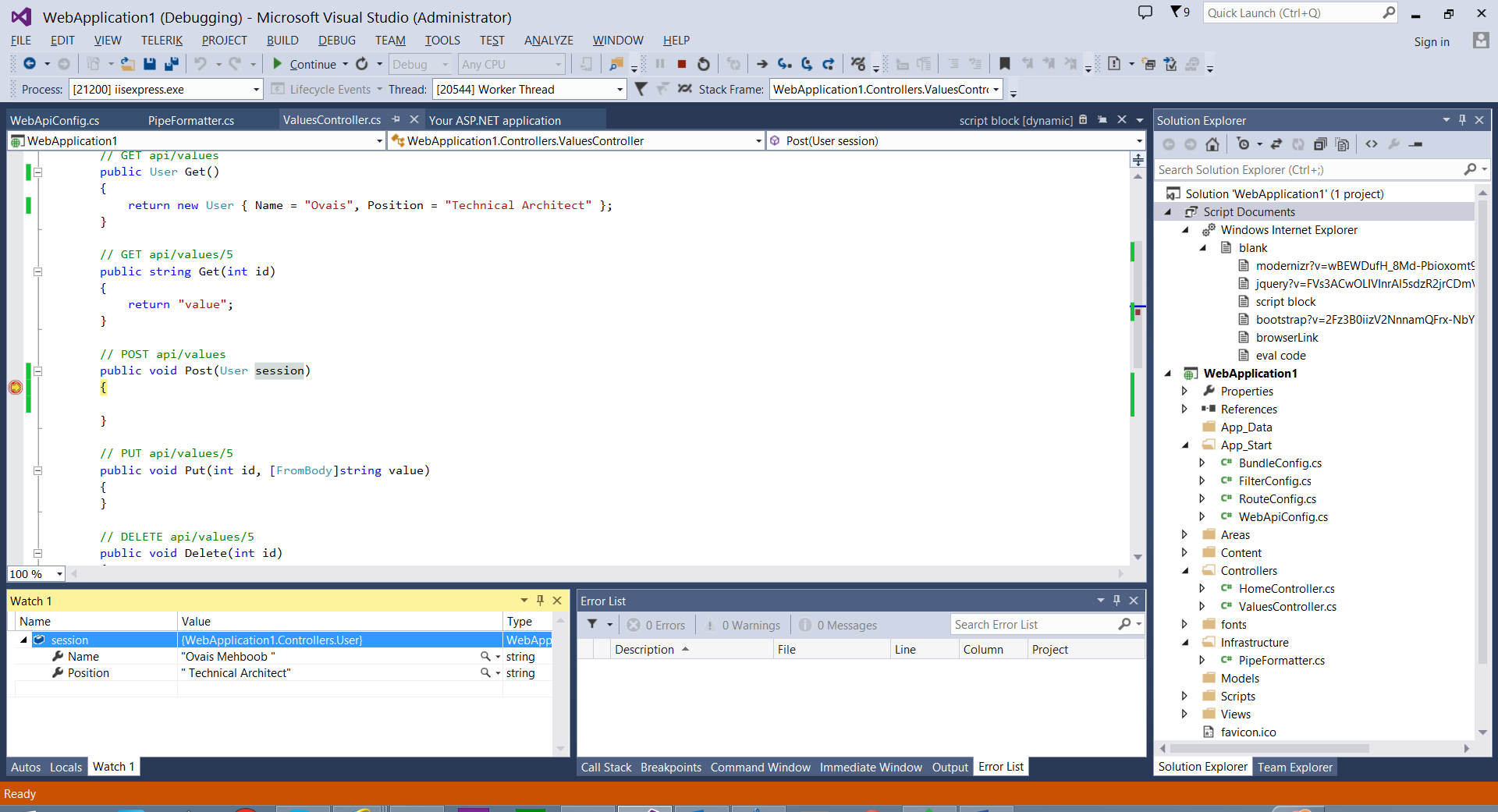The width and height of the screenshot is (1498, 812).
Task: Click the breakpoint marker in the editor margin
Action: tap(16, 388)
